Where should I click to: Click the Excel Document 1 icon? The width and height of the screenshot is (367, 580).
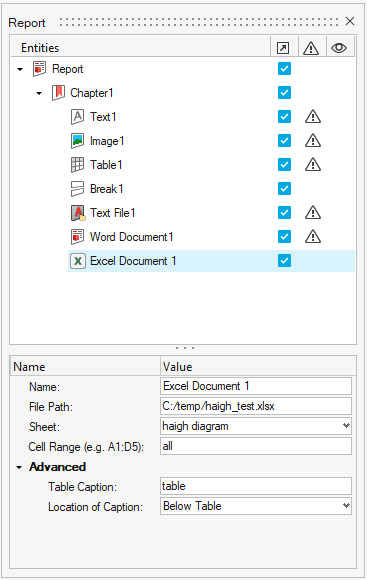click(x=78, y=261)
